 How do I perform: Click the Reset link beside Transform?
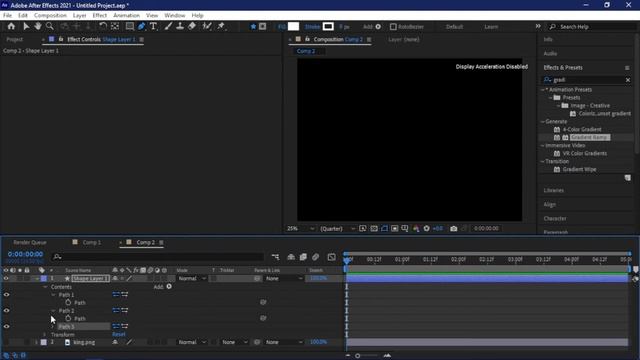[x=119, y=334]
